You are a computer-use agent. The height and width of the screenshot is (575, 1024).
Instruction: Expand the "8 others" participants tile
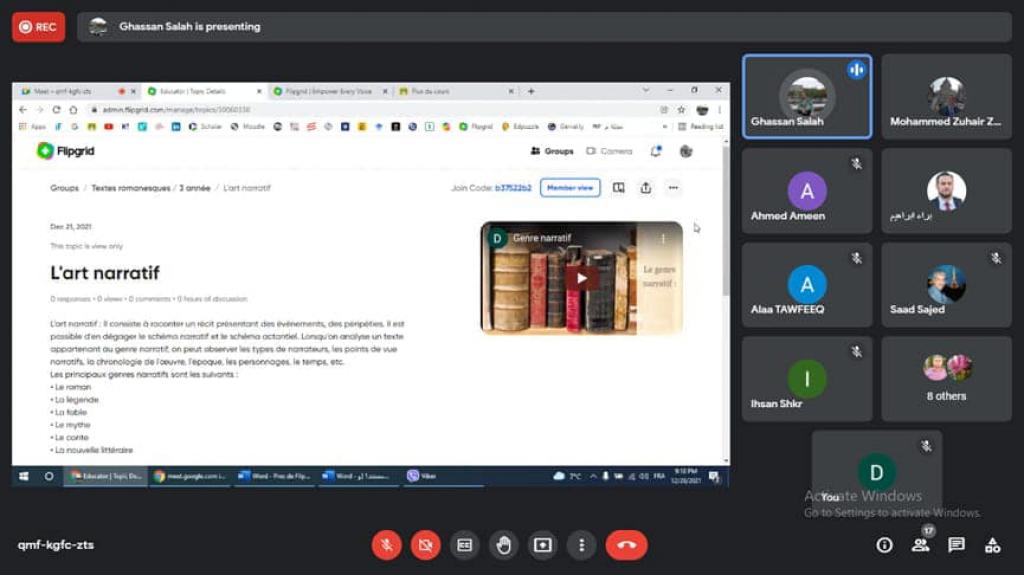tap(946, 378)
